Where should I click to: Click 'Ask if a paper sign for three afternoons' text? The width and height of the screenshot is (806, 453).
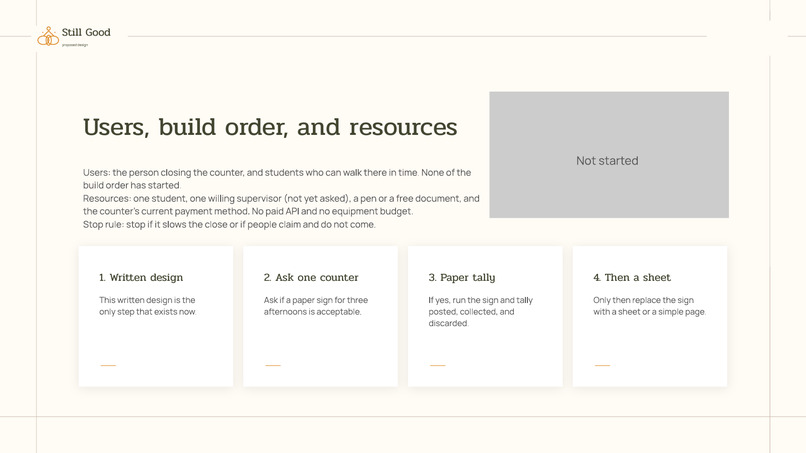(x=316, y=305)
